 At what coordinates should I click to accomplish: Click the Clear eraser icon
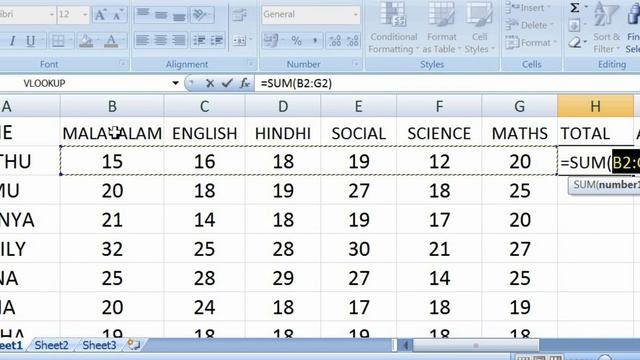pos(575,42)
